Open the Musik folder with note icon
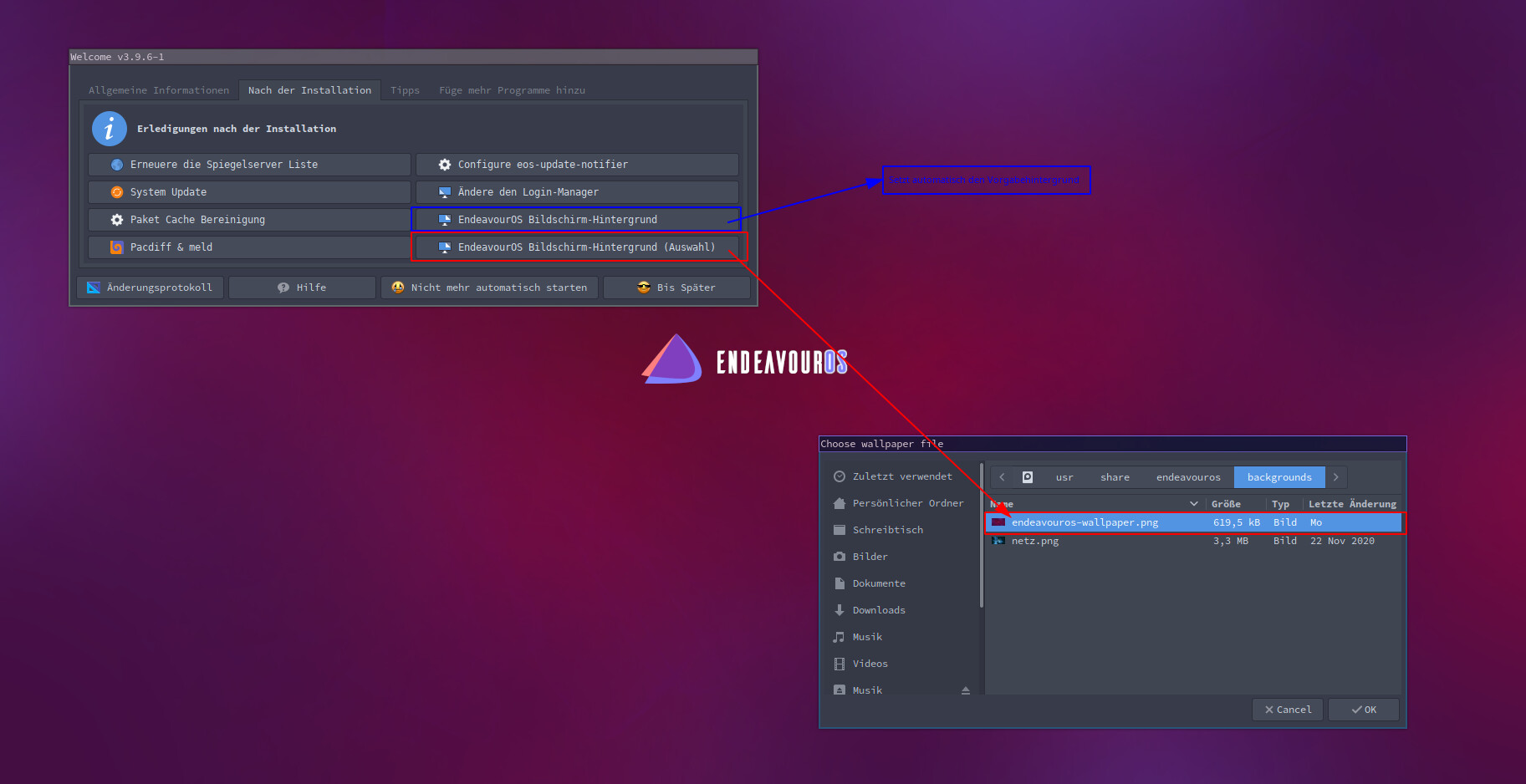 901,637
